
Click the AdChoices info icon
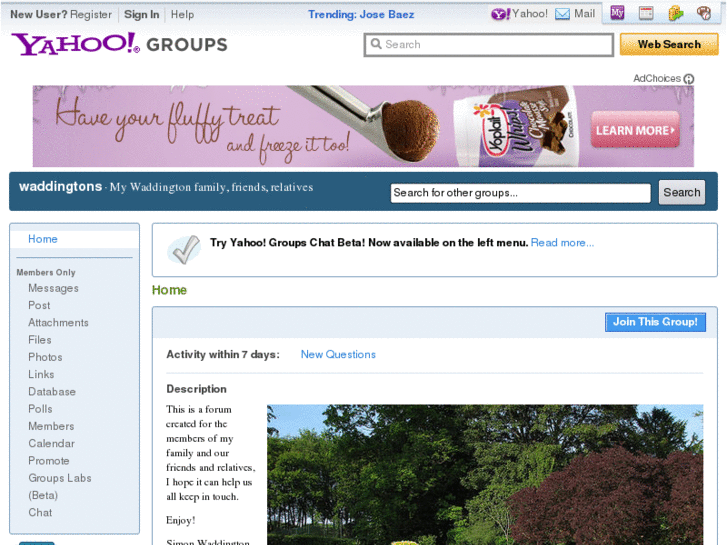689,79
